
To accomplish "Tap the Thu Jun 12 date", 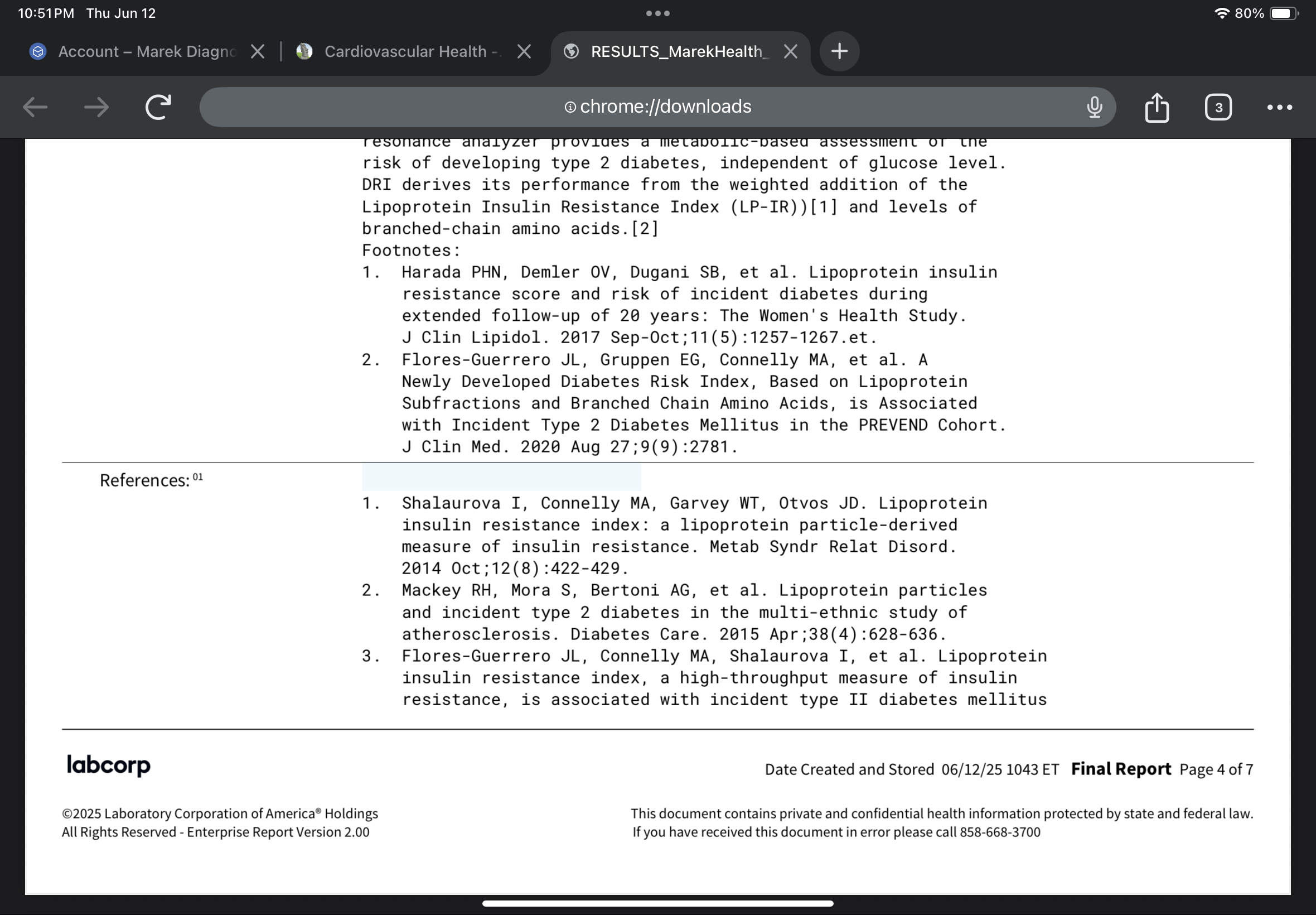I will pos(121,13).
